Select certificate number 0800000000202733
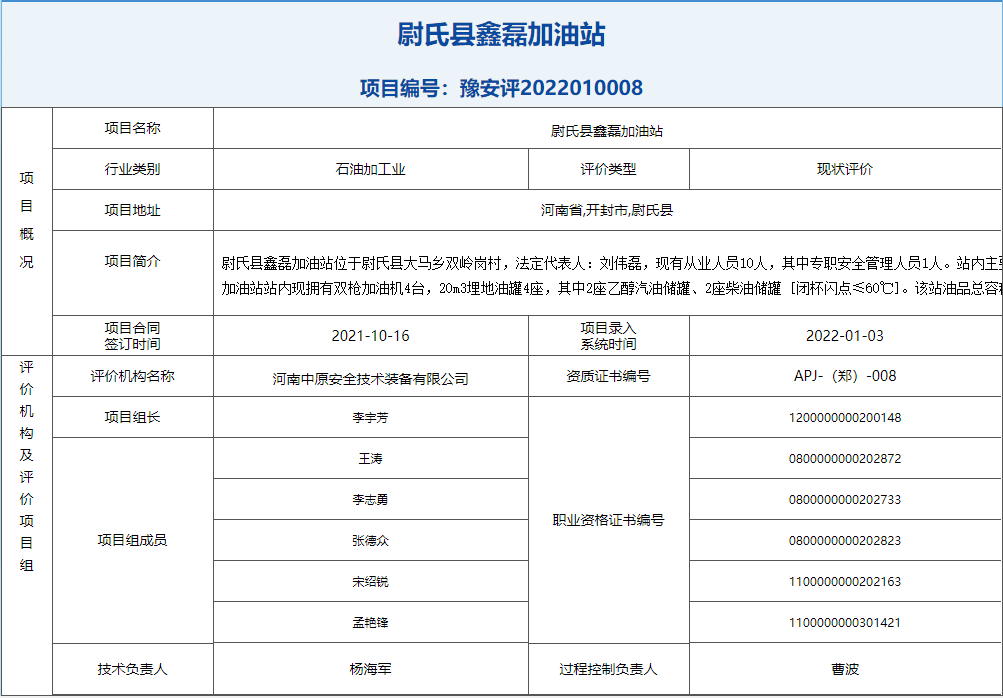This screenshot has height=698, width=1003. coord(845,500)
